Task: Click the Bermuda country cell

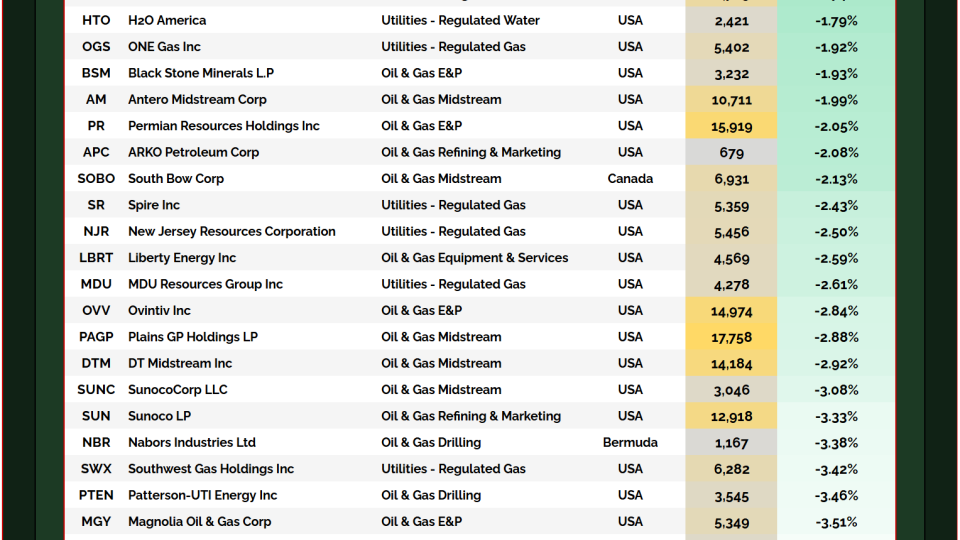Action: (x=630, y=442)
